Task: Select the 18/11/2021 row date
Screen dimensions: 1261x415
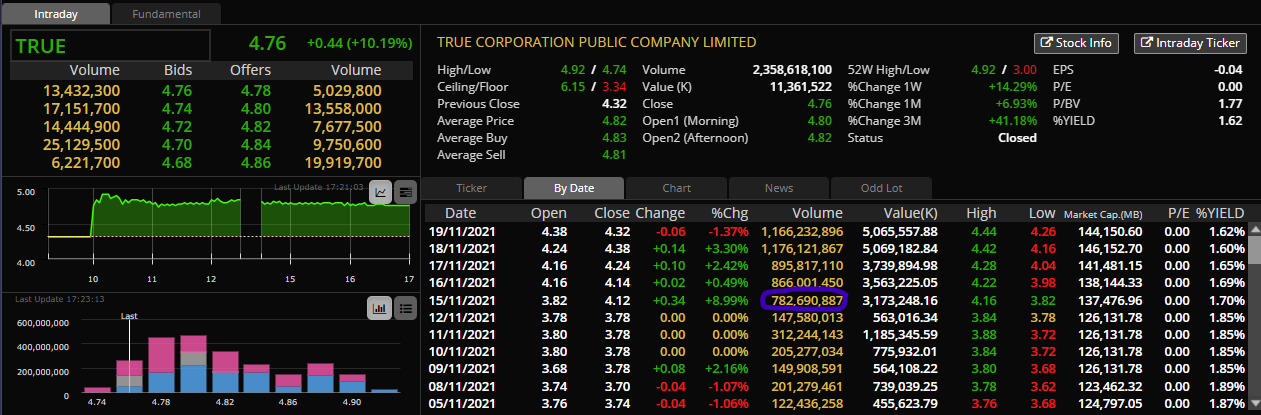Action: pos(461,248)
